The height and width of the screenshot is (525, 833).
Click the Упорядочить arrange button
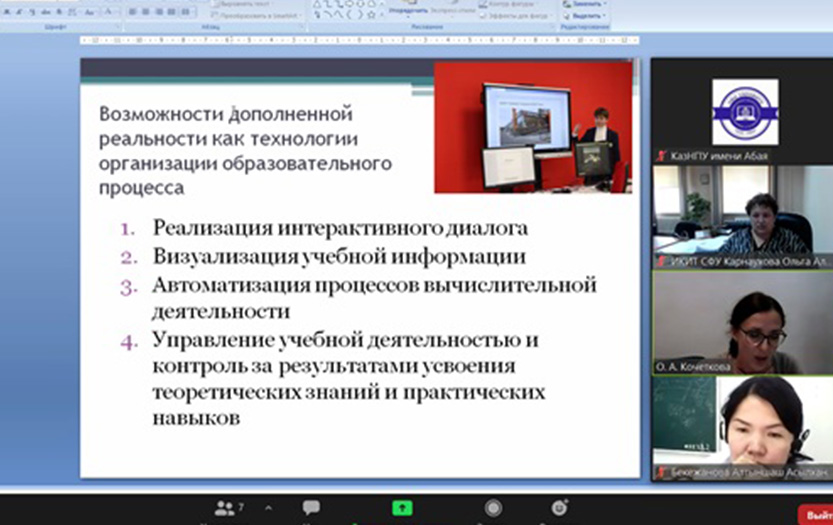click(x=407, y=8)
